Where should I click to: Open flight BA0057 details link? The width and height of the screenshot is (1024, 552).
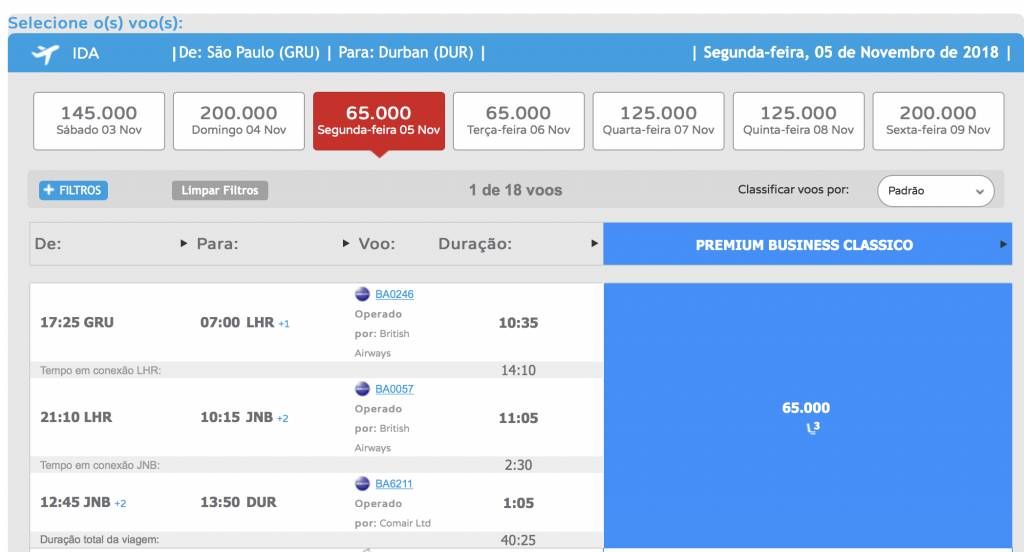tap(394, 389)
